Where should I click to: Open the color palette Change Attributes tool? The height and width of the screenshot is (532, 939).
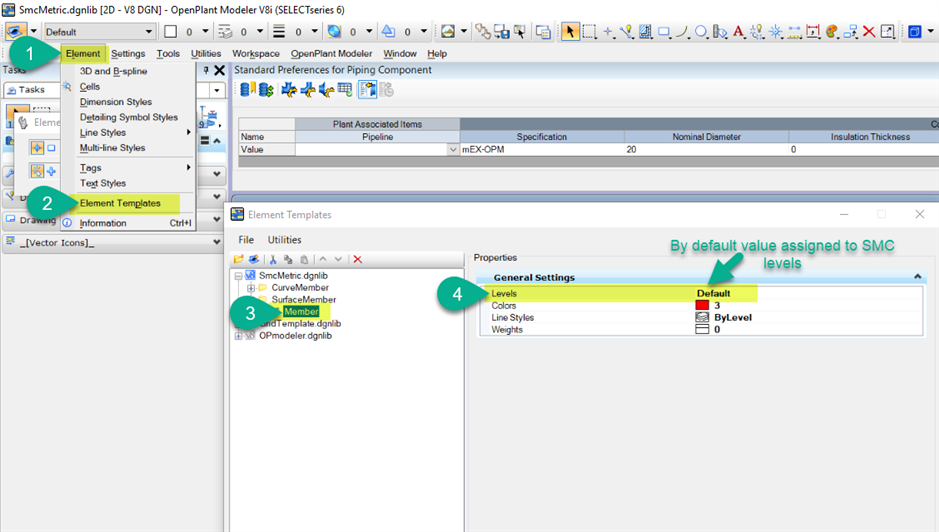[x=832, y=32]
